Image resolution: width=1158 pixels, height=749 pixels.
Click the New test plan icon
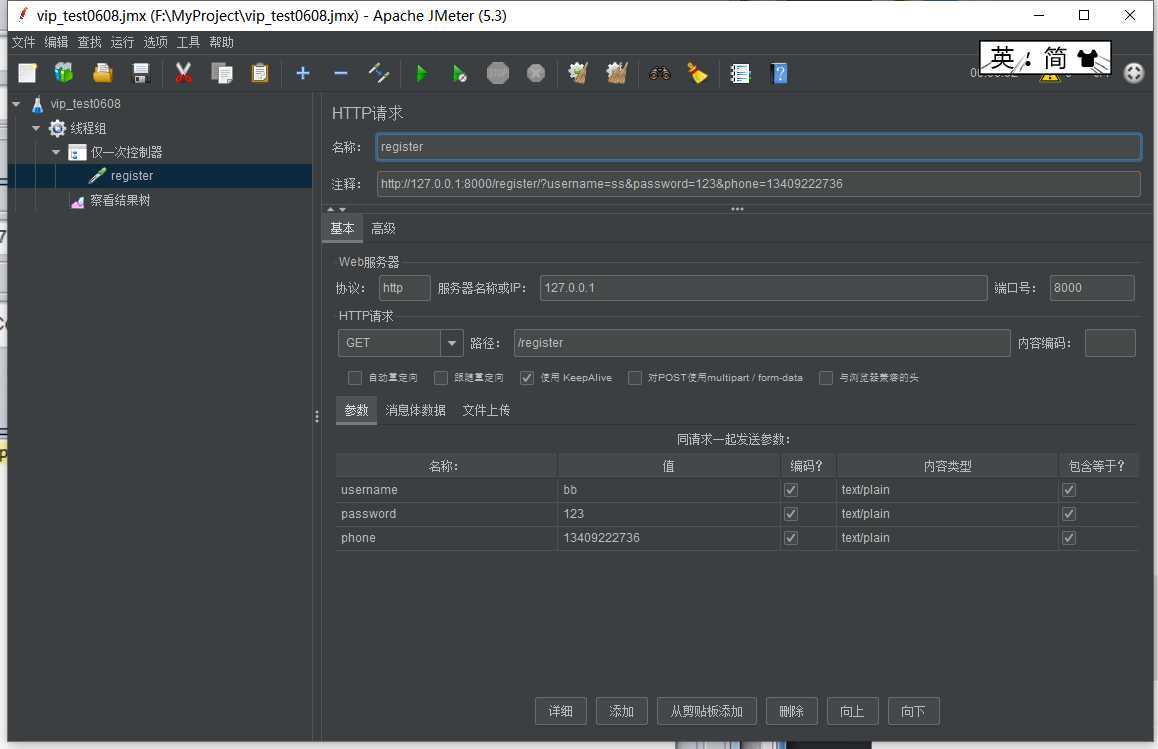pos(27,73)
